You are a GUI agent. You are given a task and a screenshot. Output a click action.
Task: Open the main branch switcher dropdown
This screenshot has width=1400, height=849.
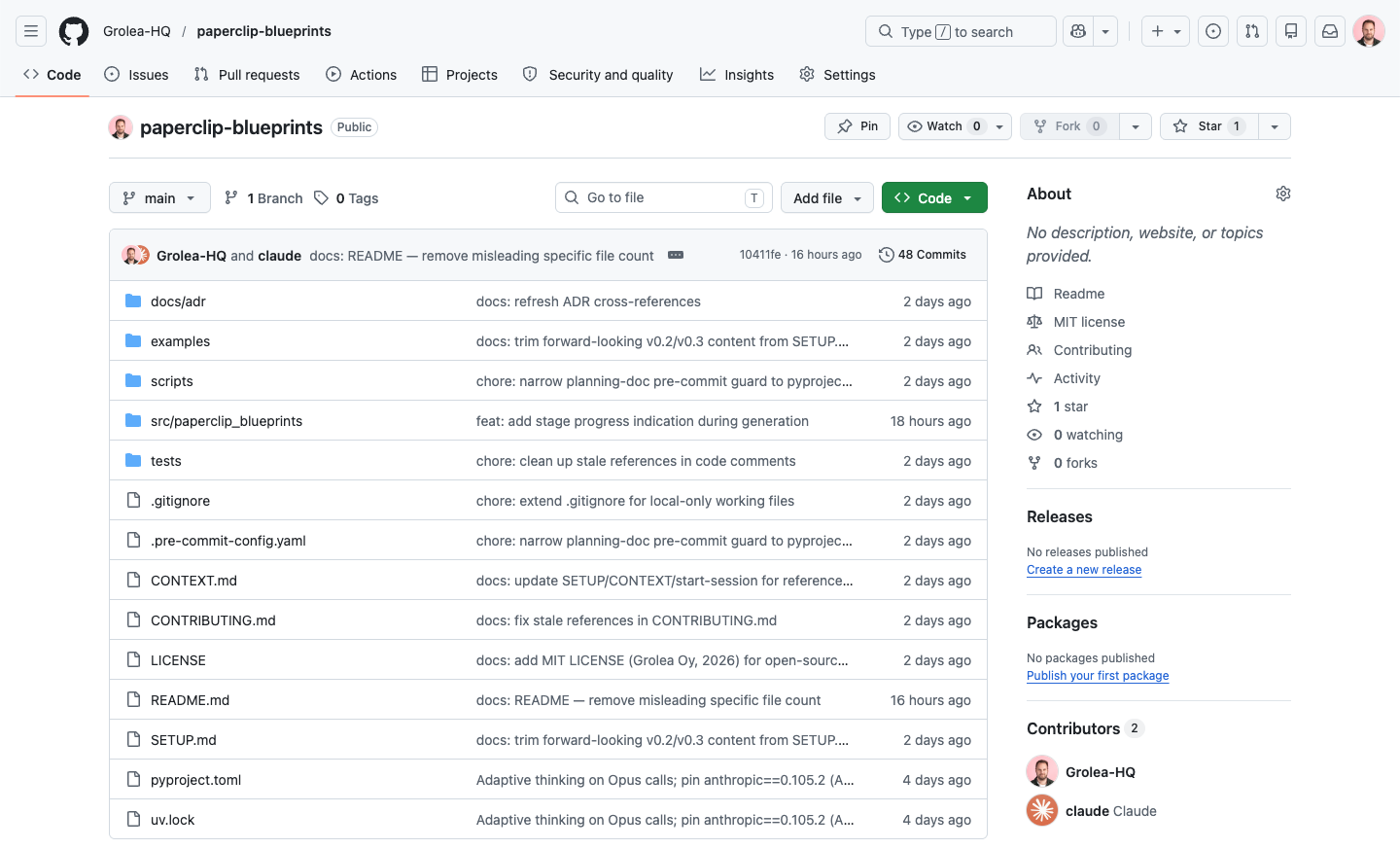(159, 197)
